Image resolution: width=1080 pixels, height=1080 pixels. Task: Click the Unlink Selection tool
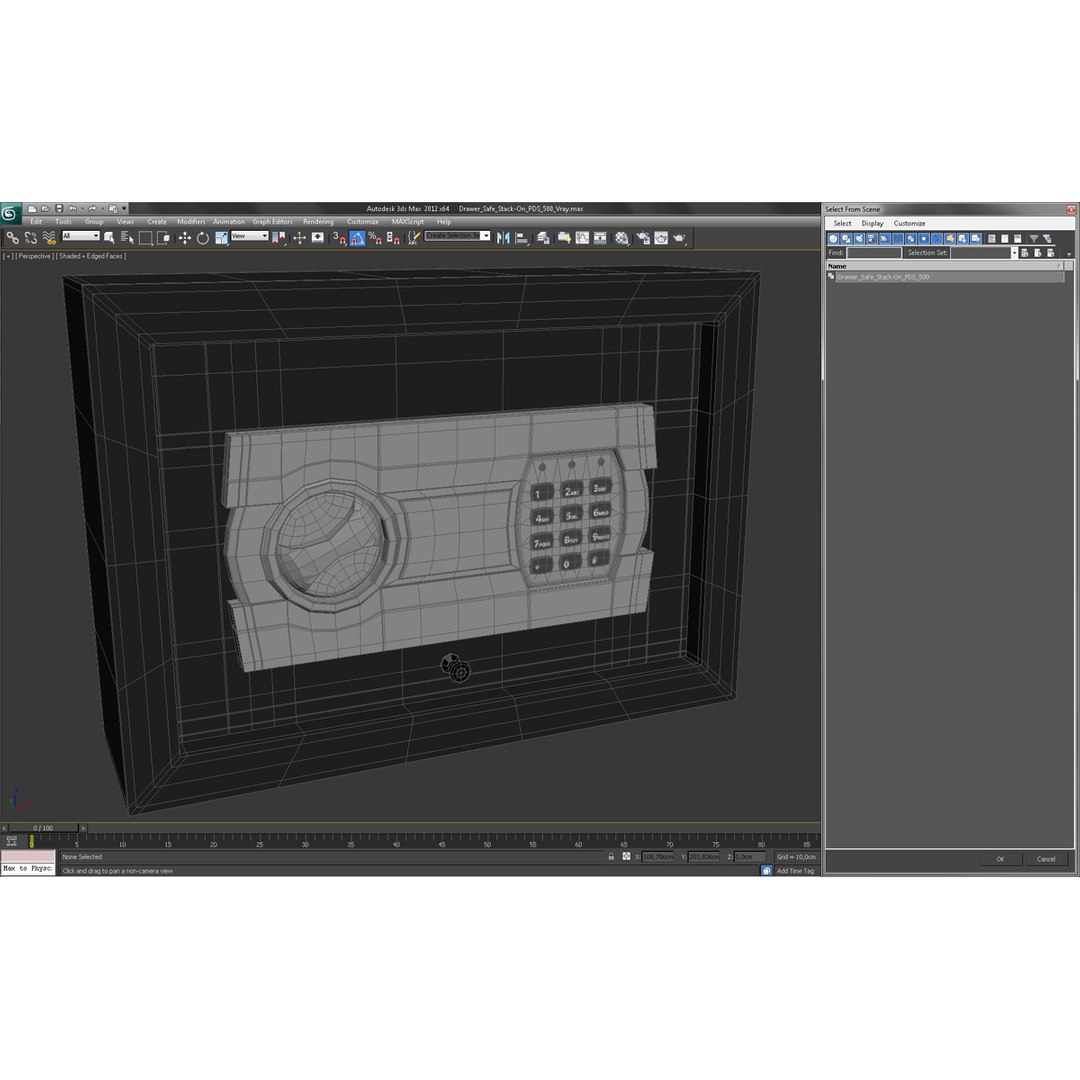pyautogui.click(x=30, y=238)
